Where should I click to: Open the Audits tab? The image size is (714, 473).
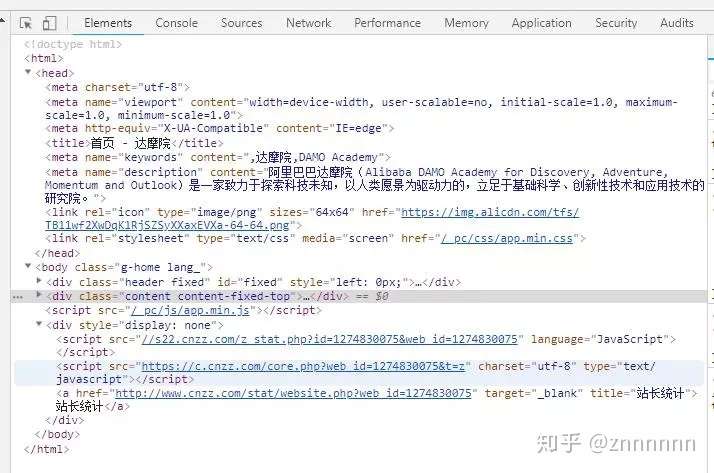[677, 23]
